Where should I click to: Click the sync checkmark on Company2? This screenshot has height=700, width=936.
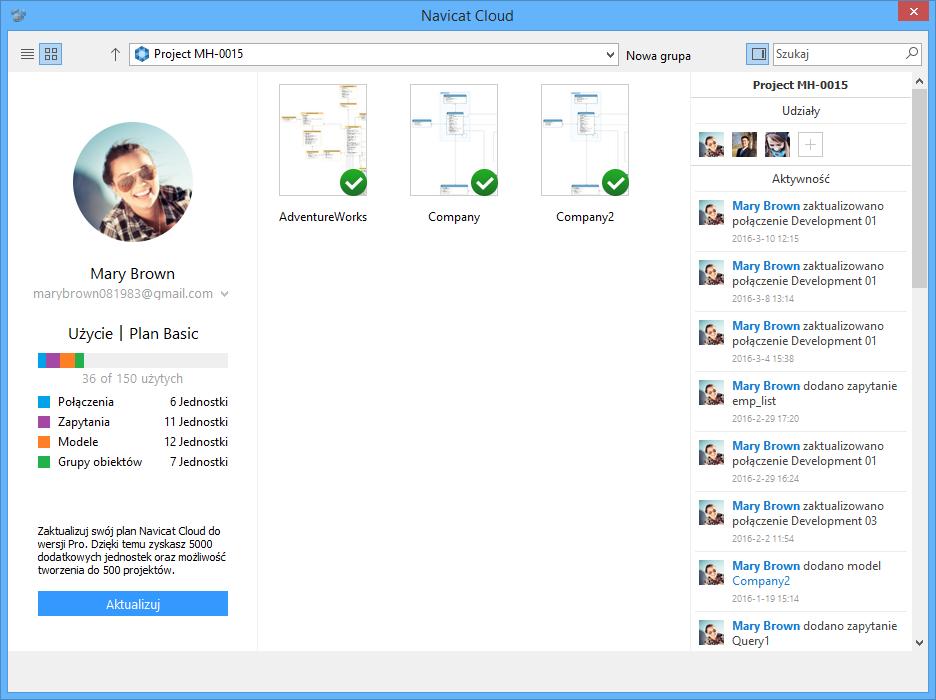(x=615, y=183)
